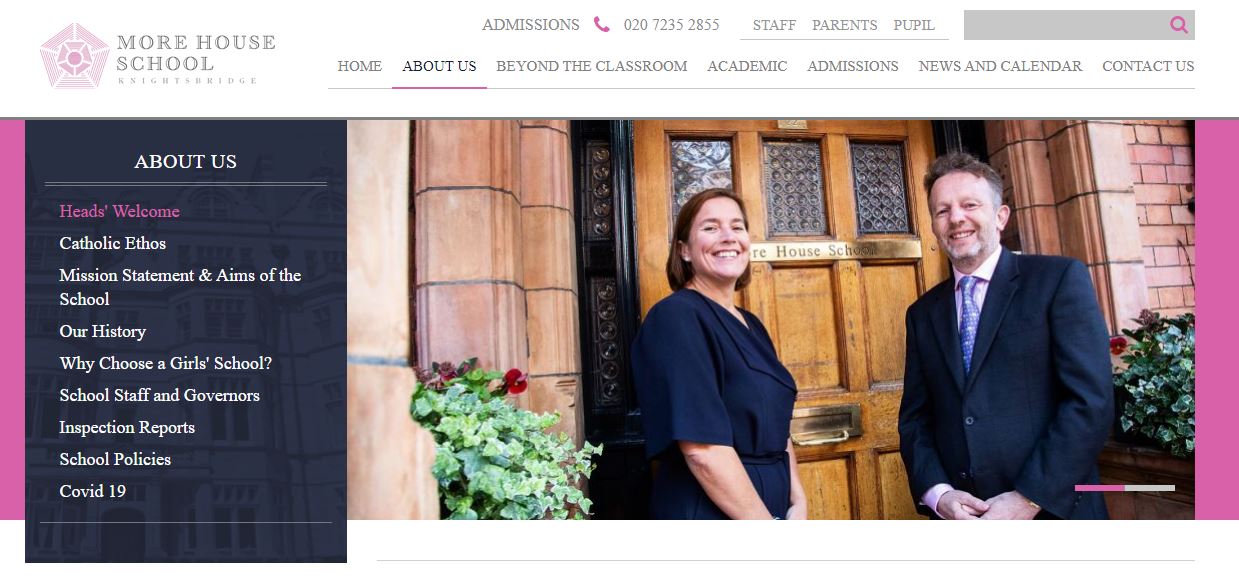Open Beyond the Classroom menu
1239x580 pixels.
[x=592, y=66]
